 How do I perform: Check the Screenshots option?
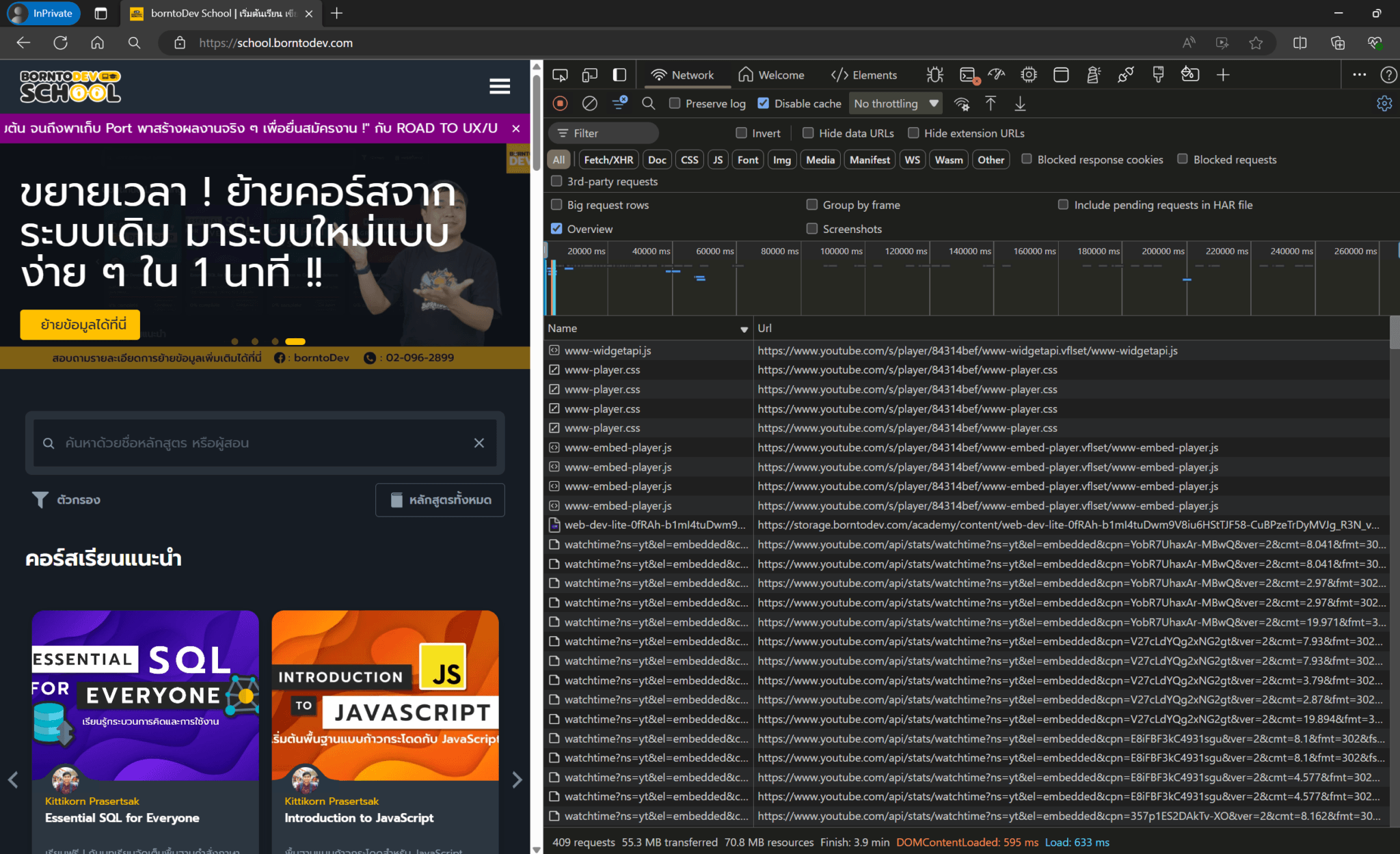811,228
